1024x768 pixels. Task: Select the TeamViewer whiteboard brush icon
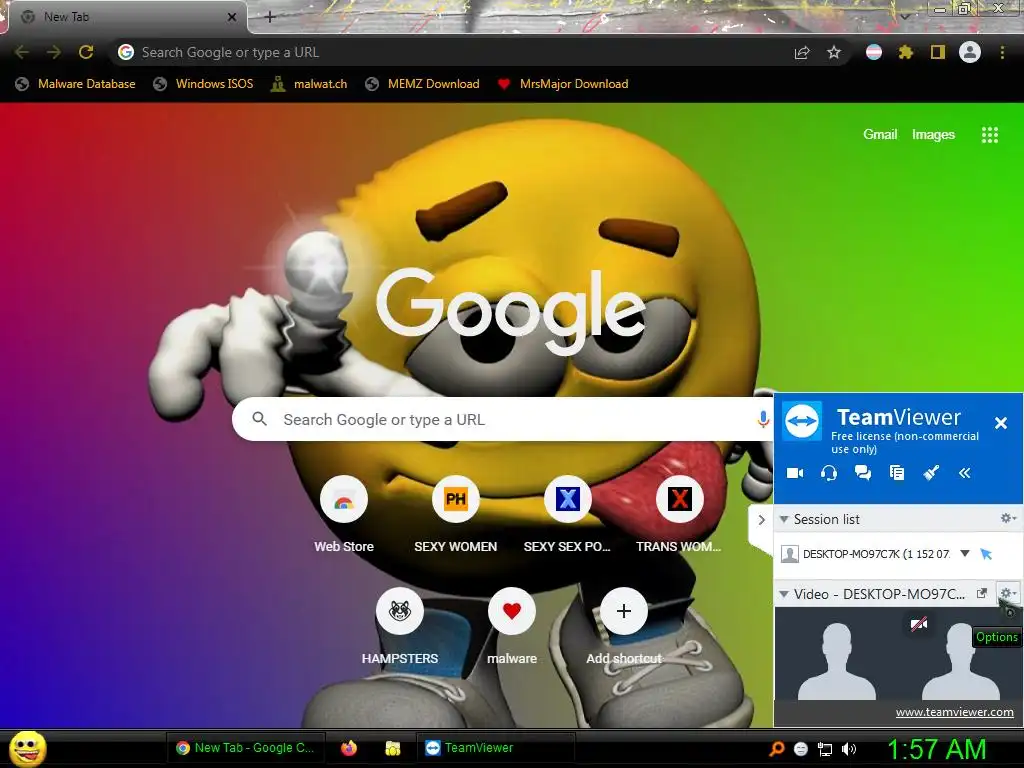[931, 473]
